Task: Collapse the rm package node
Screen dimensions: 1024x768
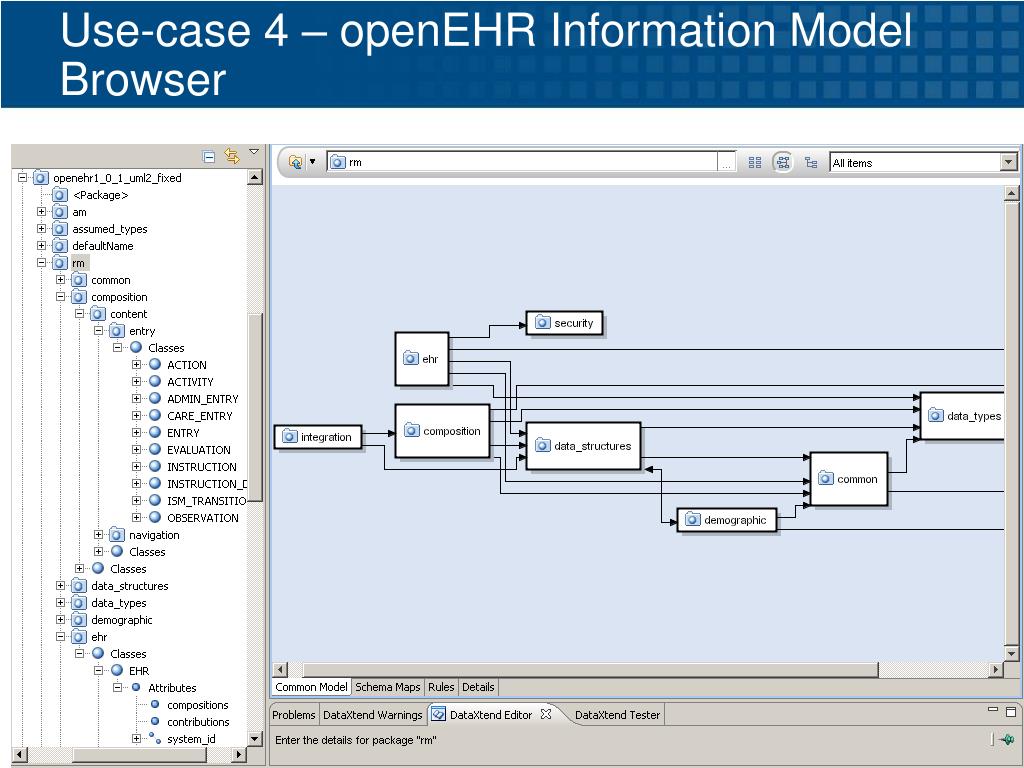Action: click(41, 262)
